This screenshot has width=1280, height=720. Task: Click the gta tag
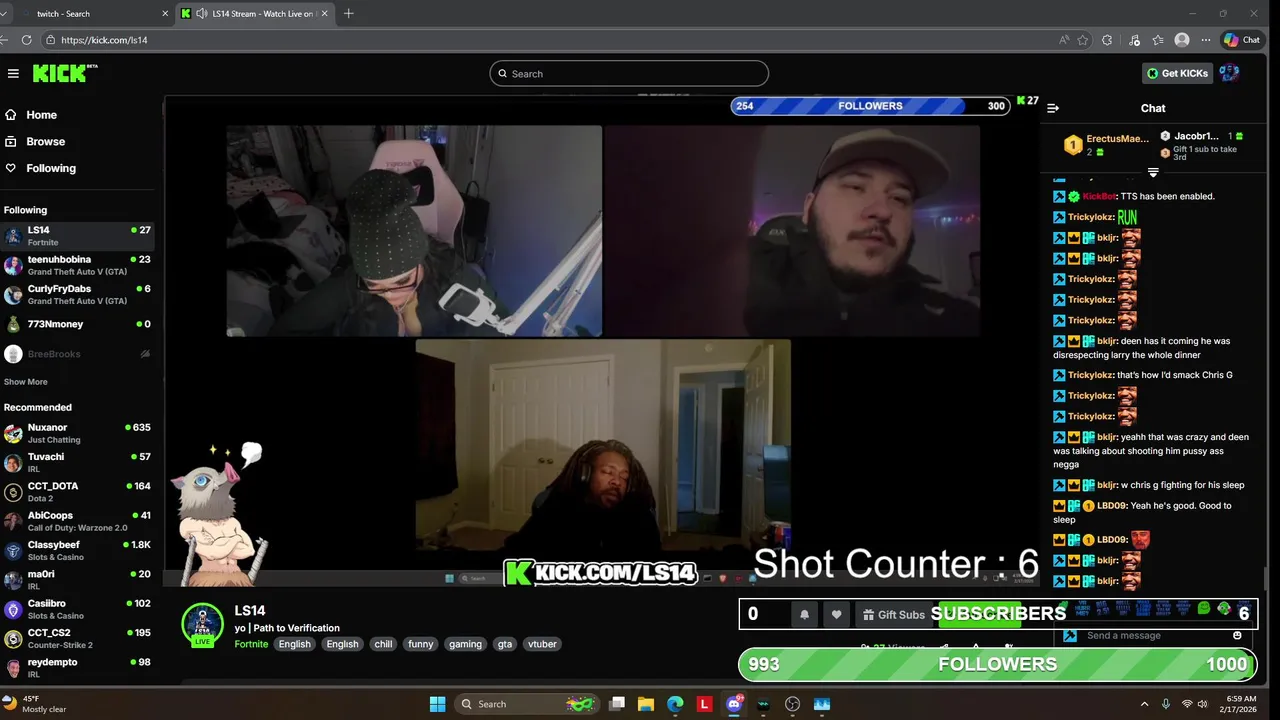click(505, 644)
